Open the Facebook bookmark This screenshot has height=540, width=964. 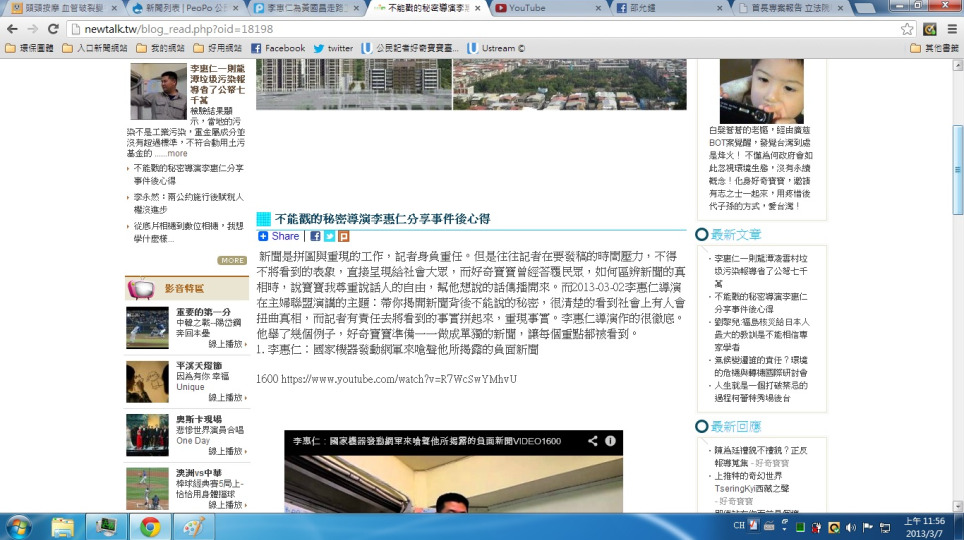pos(278,48)
